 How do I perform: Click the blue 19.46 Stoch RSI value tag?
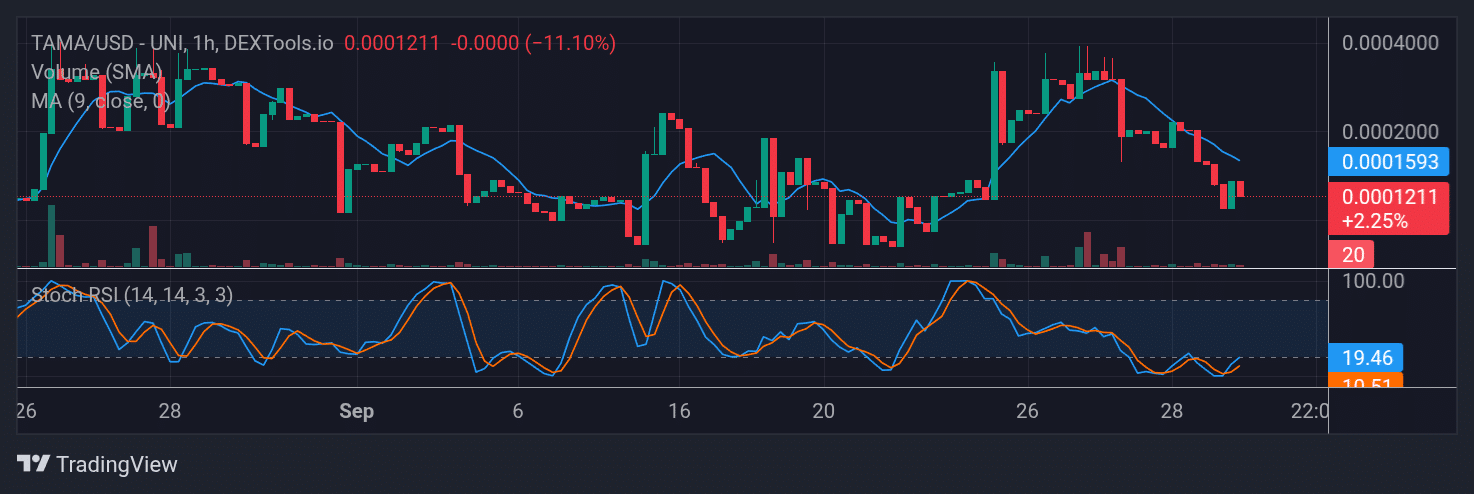[1365, 356]
